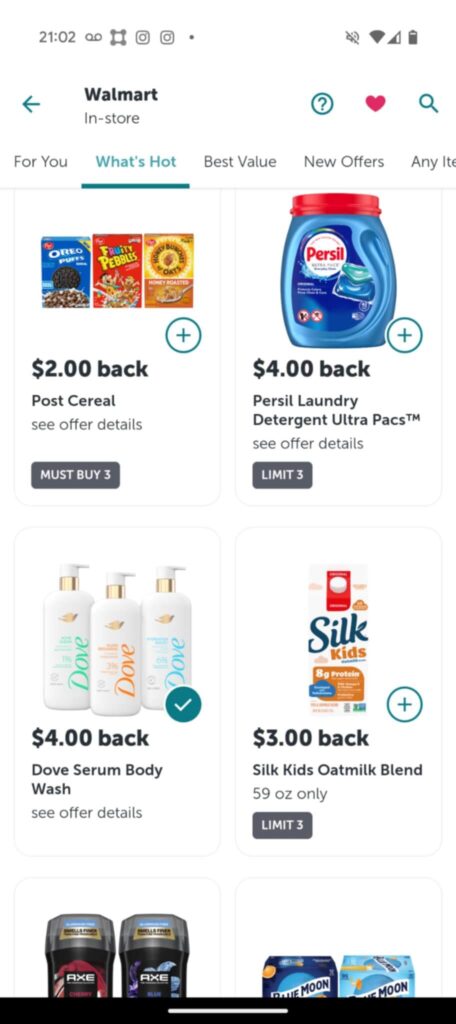Tap the pink heart favorite icon
This screenshot has width=456, height=1024.
pos(375,103)
